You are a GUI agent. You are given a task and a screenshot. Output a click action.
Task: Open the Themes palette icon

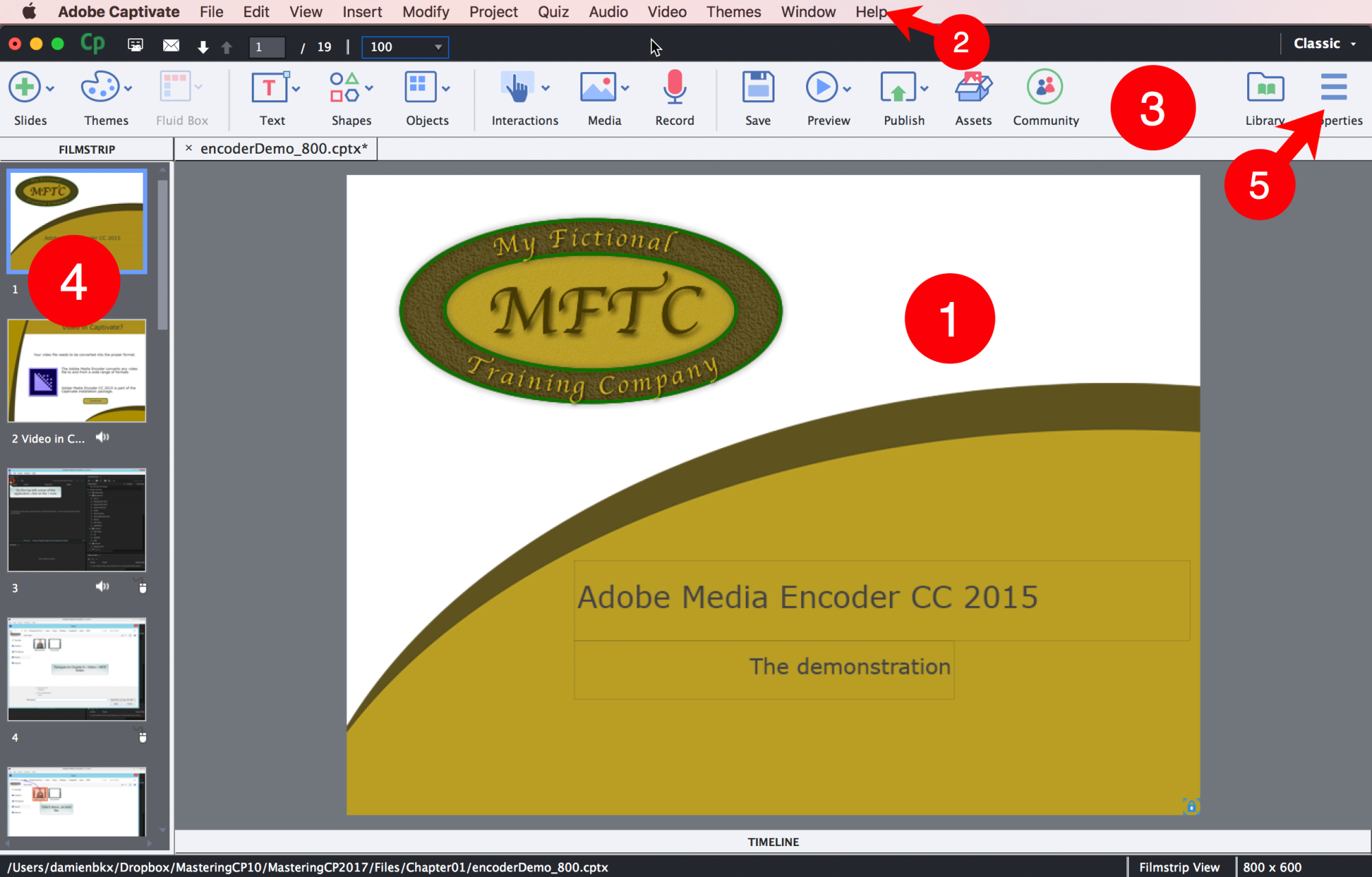tap(100, 87)
